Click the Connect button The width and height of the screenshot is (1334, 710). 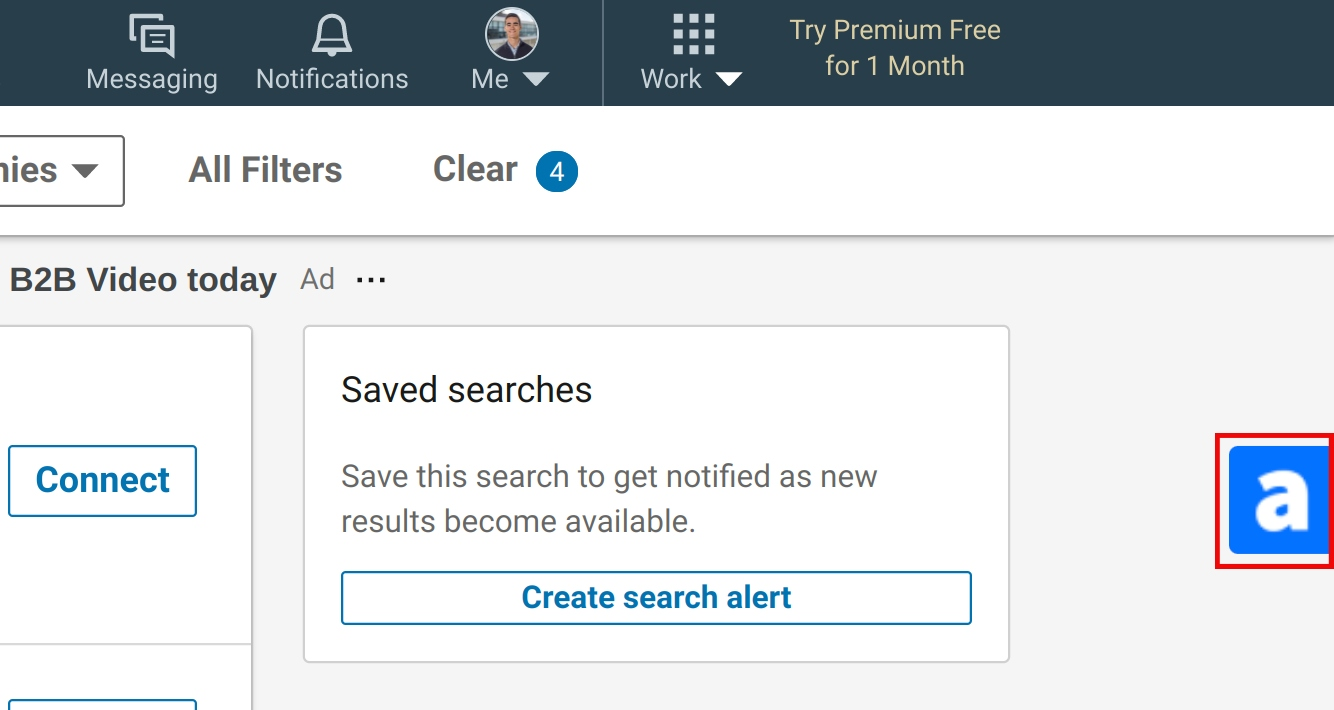102,481
